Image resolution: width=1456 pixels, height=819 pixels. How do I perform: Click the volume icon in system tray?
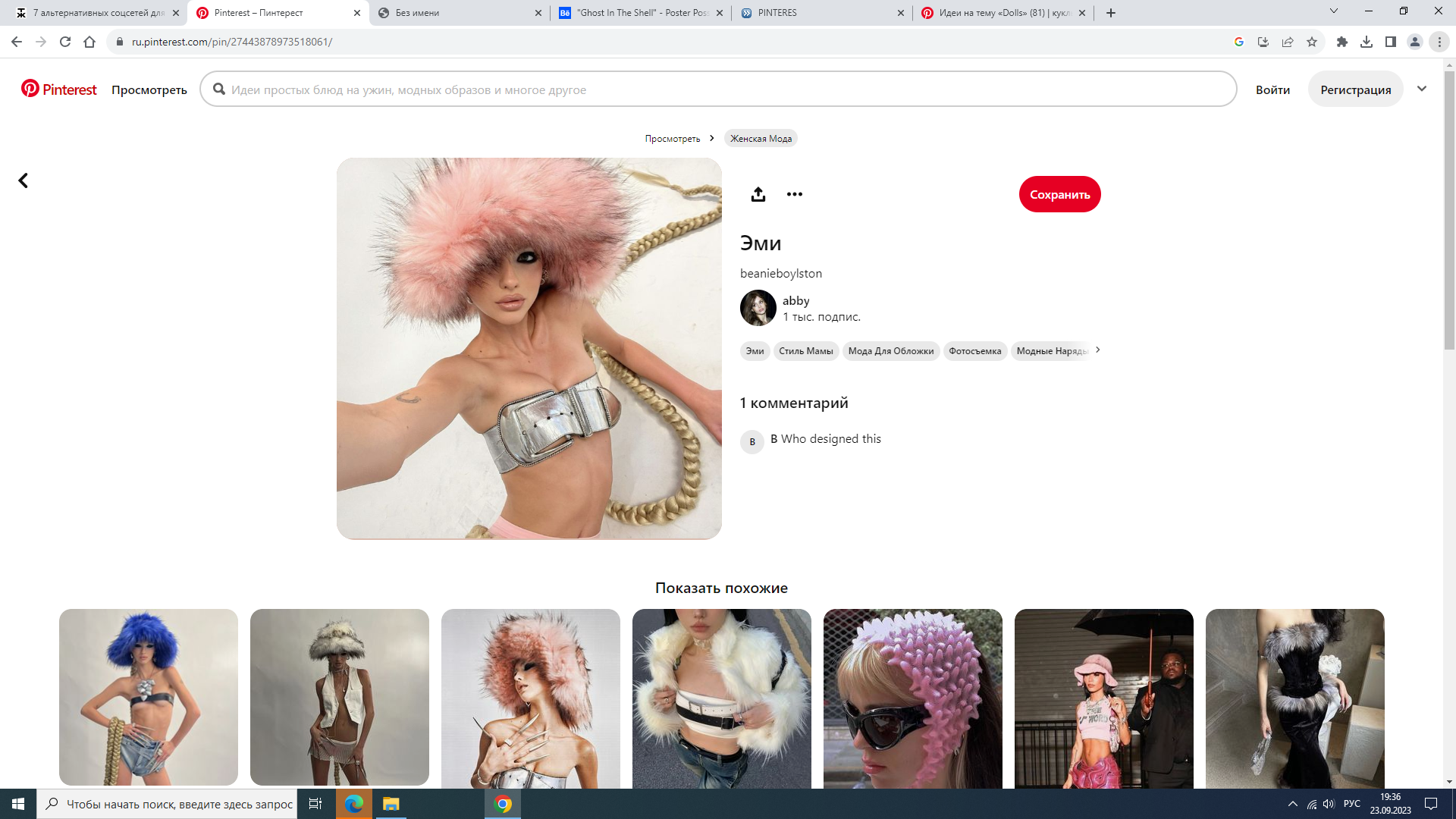point(1329,804)
